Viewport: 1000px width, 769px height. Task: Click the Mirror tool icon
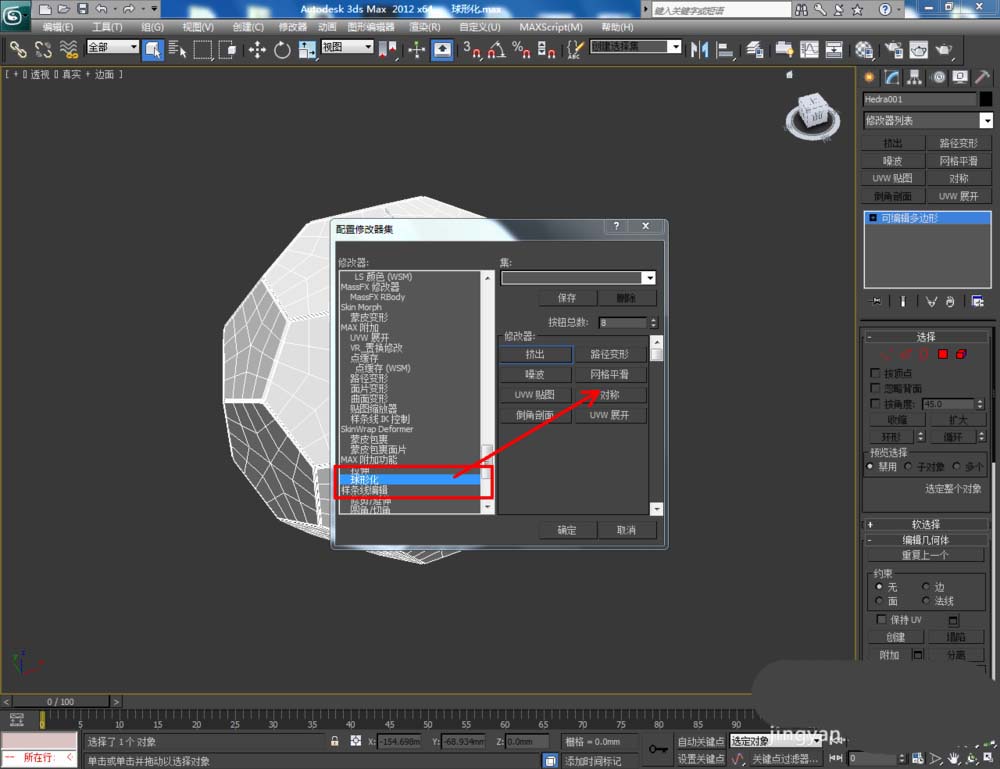tap(699, 49)
